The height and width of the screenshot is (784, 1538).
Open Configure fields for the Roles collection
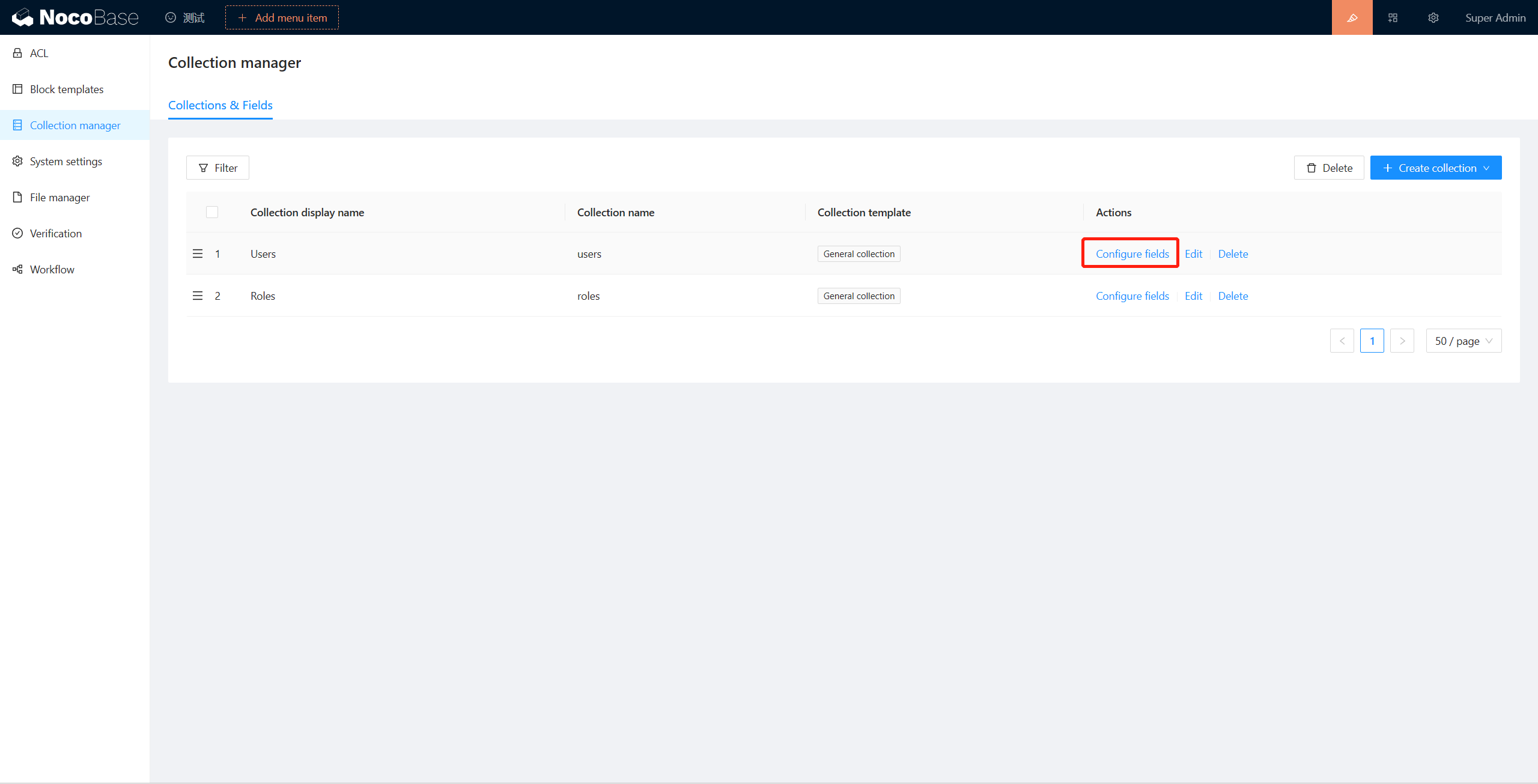(1132, 296)
